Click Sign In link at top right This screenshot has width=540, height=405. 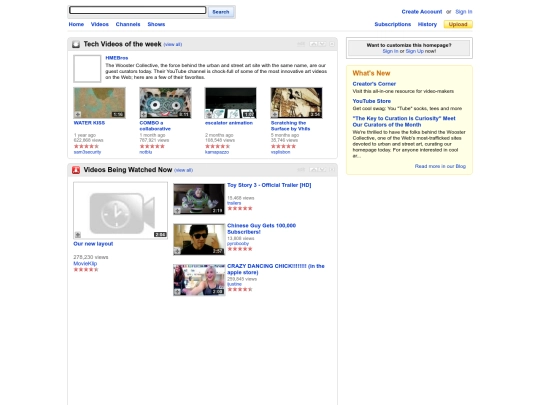click(x=464, y=12)
